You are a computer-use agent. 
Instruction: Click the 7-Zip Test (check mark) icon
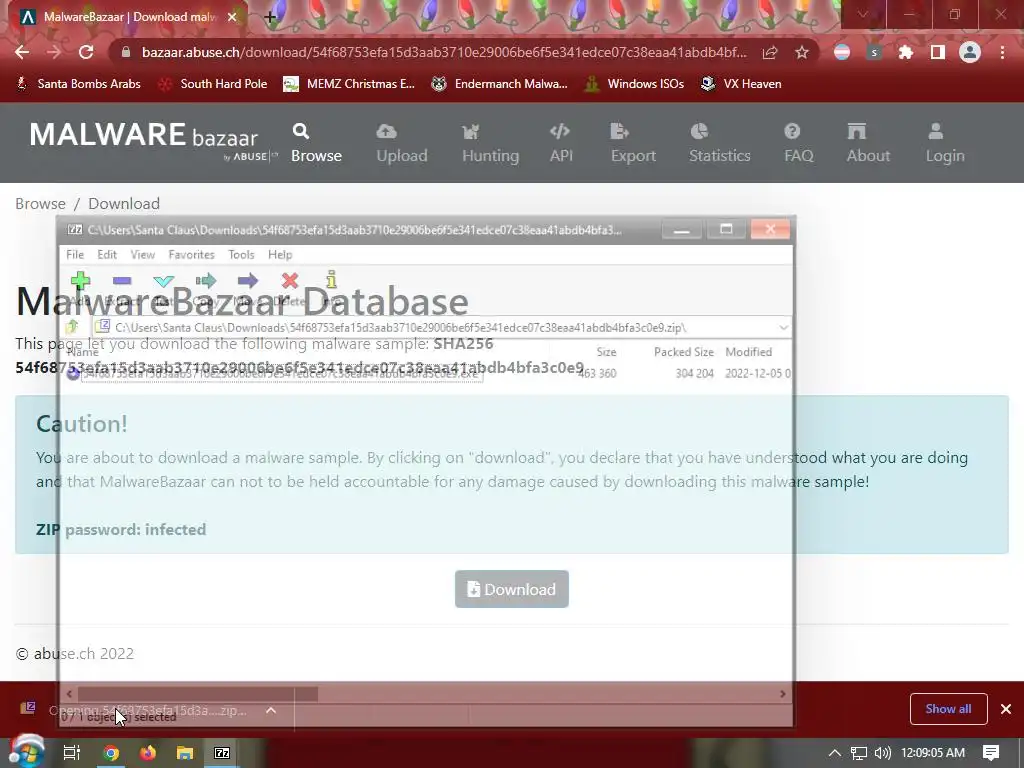point(164,281)
